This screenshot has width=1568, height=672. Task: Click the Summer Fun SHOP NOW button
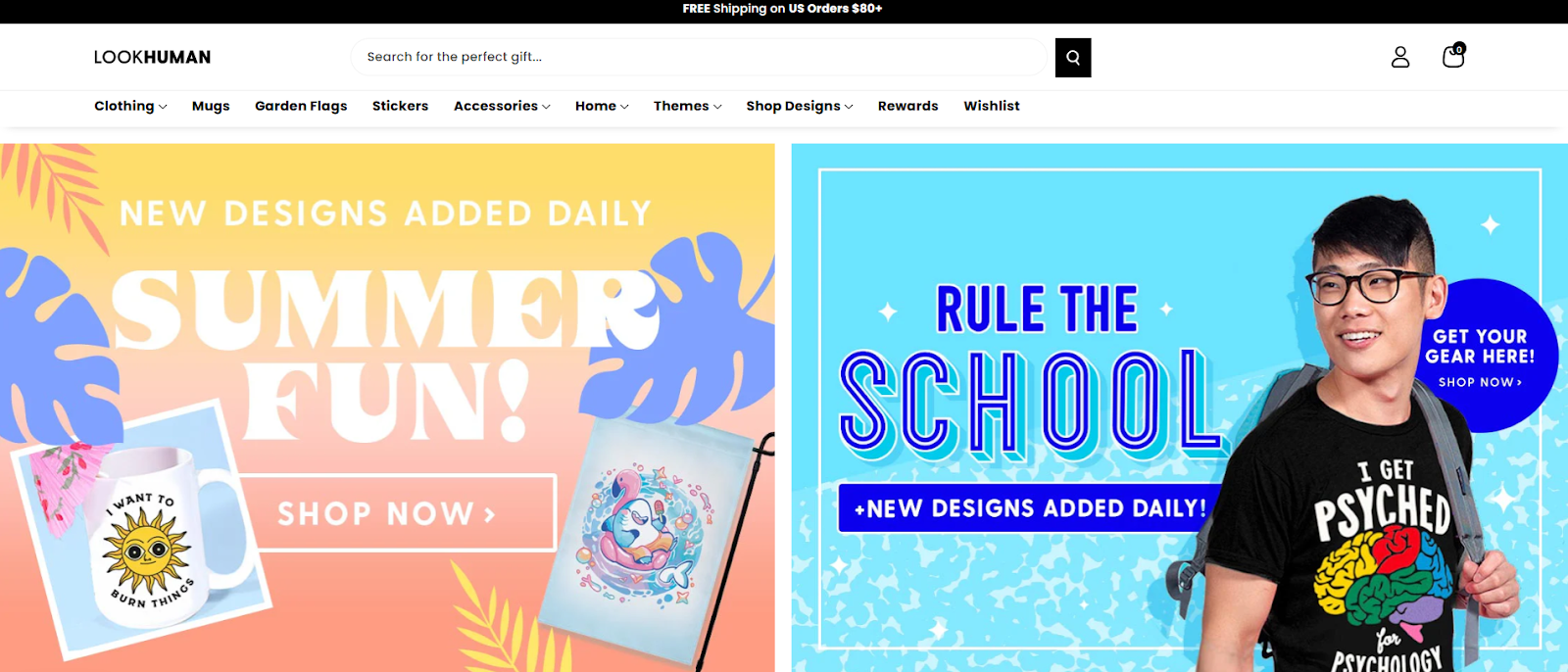tap(397, 513)
